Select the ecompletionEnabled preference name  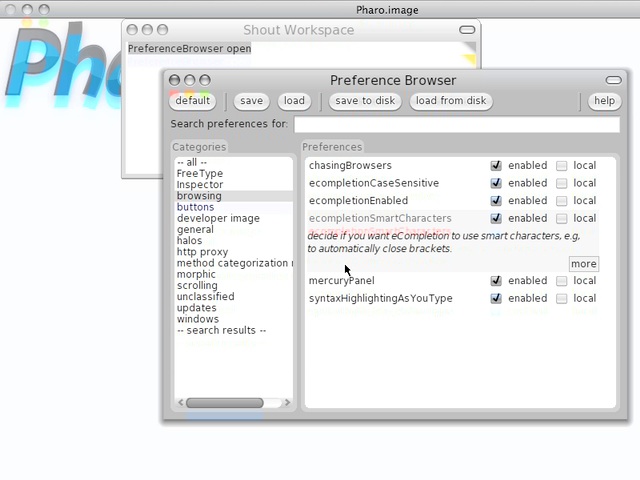pos(358,201)
